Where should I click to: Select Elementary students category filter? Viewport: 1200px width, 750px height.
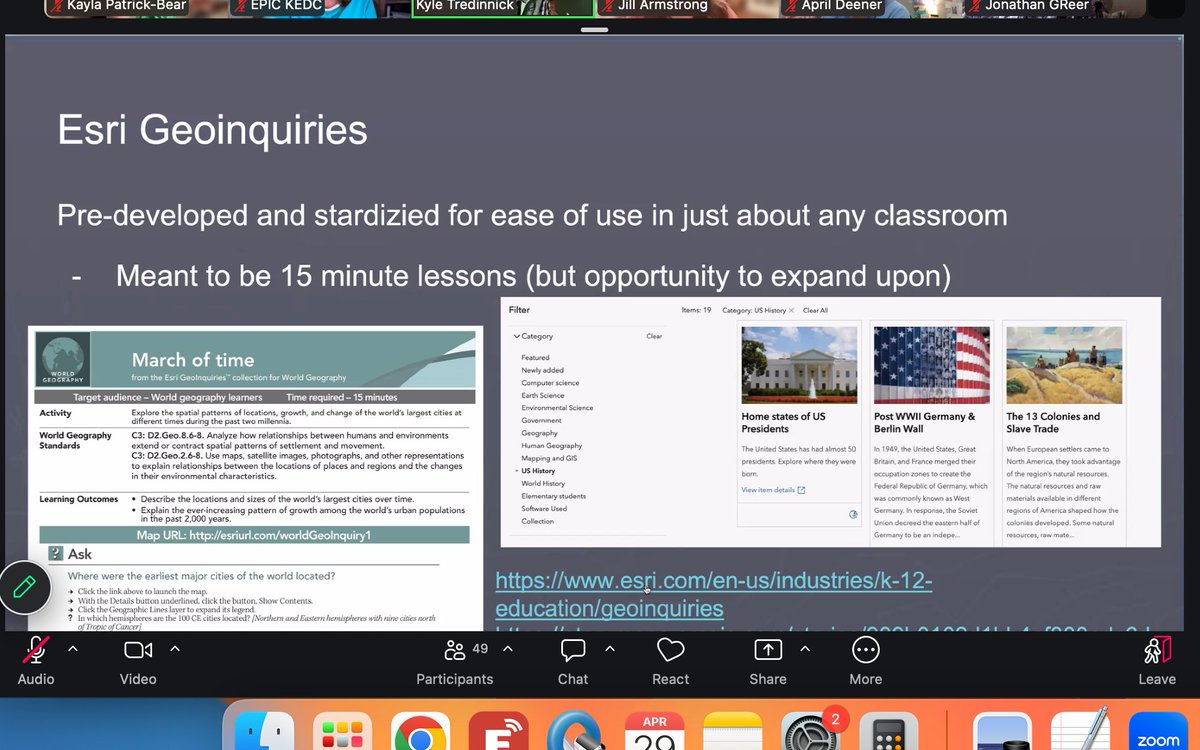(x=553, y=496)
